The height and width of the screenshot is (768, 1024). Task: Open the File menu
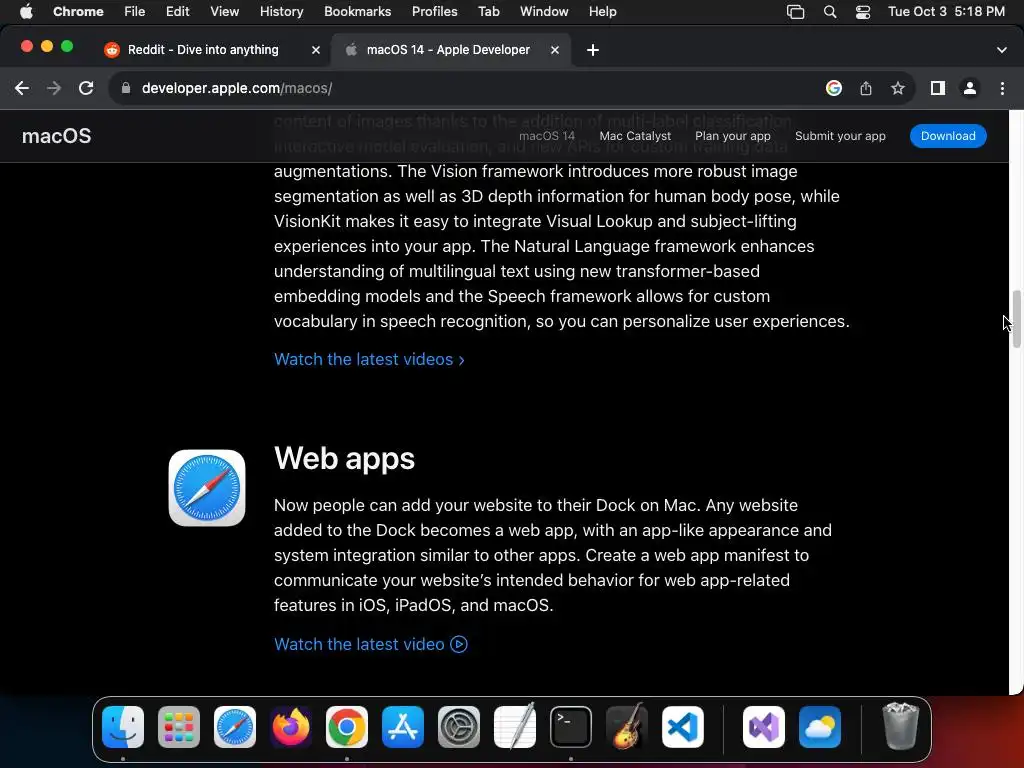pos(135,12)
